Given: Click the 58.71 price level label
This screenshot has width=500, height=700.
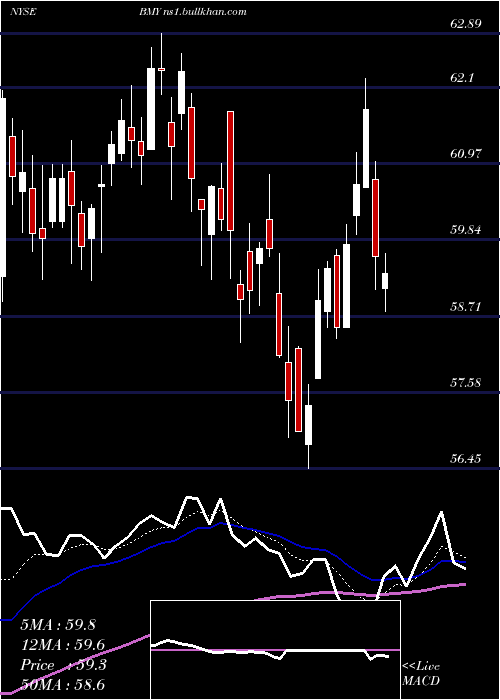Looking at the screenshot, I should tap(466, 306).
